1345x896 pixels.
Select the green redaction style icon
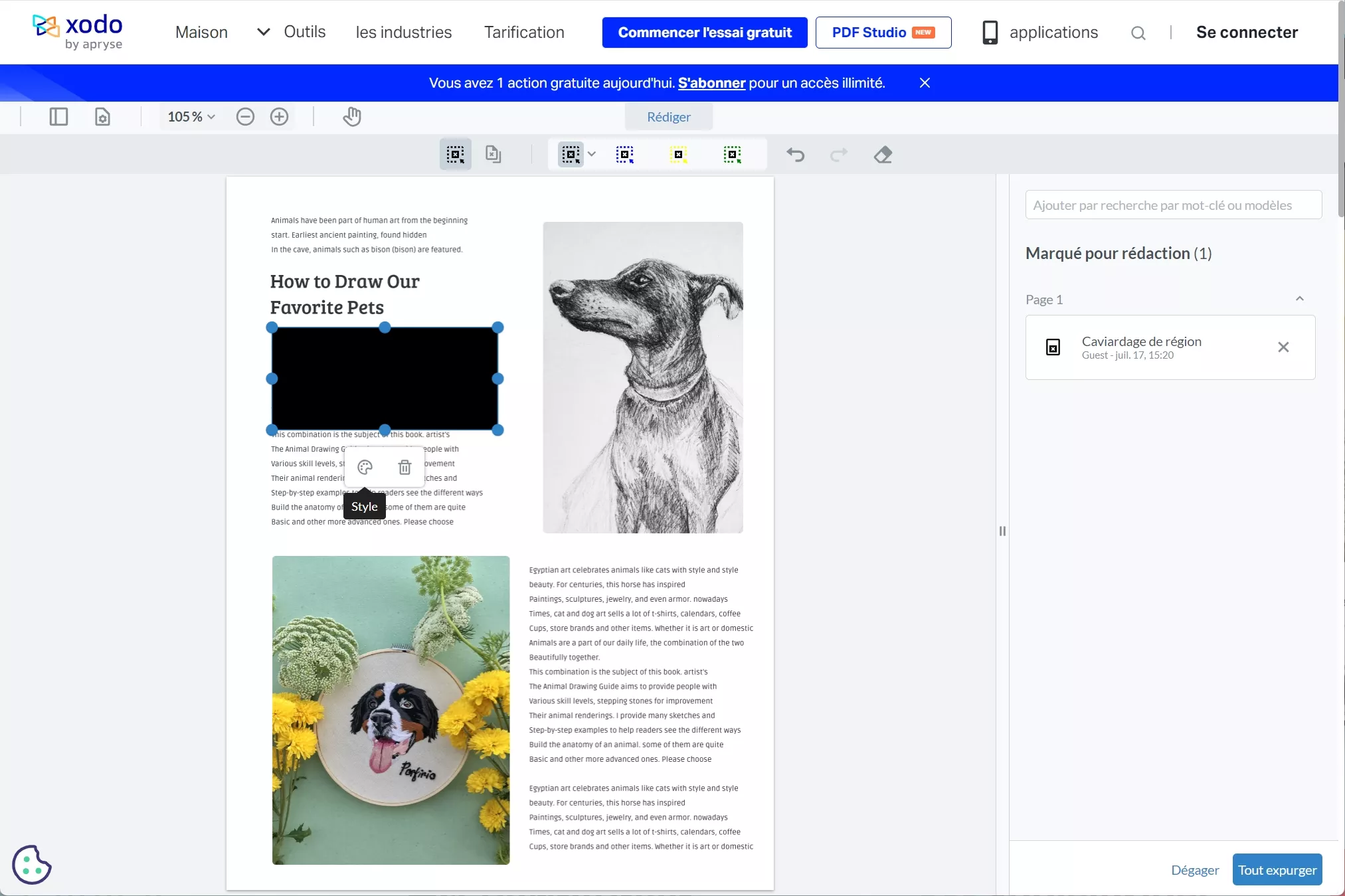point(733,154)
